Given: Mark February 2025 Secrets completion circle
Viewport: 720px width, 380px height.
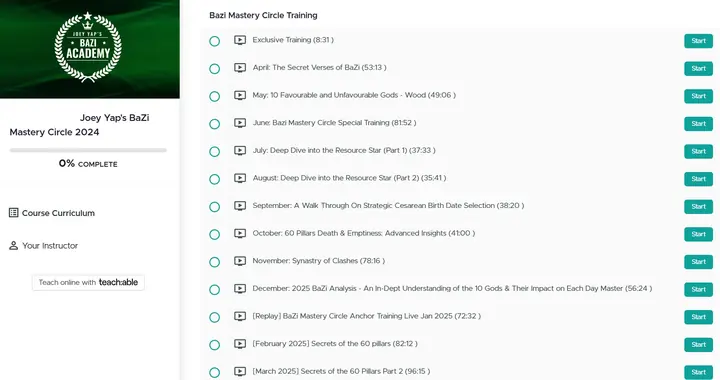Looking at the screenshot, I should (x=214, y=345).
